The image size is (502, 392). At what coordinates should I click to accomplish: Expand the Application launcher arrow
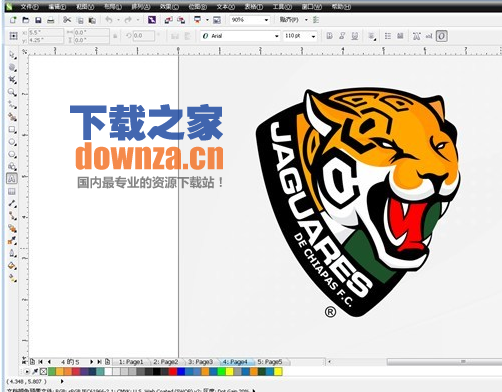pyautogui.click(x=207, y=20)
